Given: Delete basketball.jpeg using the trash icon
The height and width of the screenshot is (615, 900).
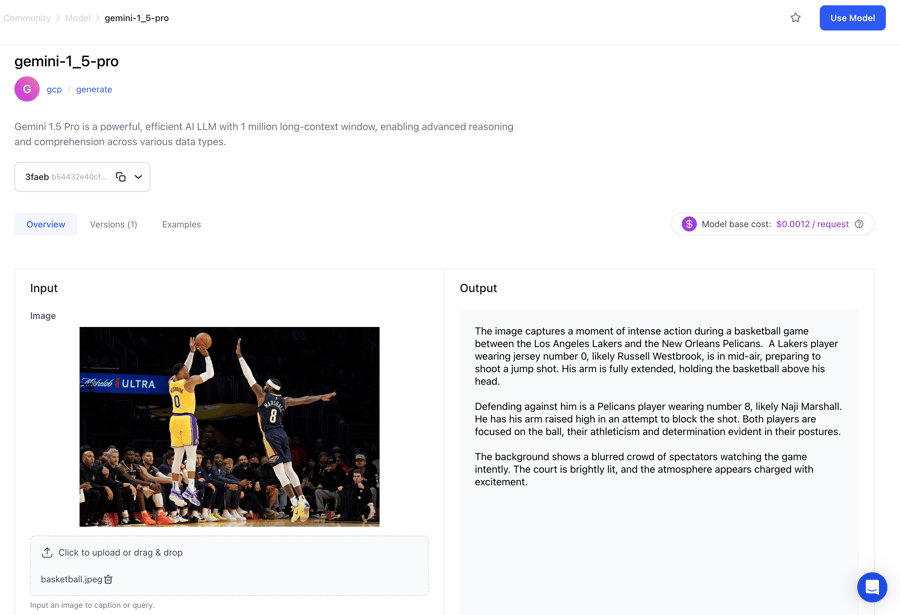Looking at the screenshot, I should pyautogui.click(x=109, y=579).
